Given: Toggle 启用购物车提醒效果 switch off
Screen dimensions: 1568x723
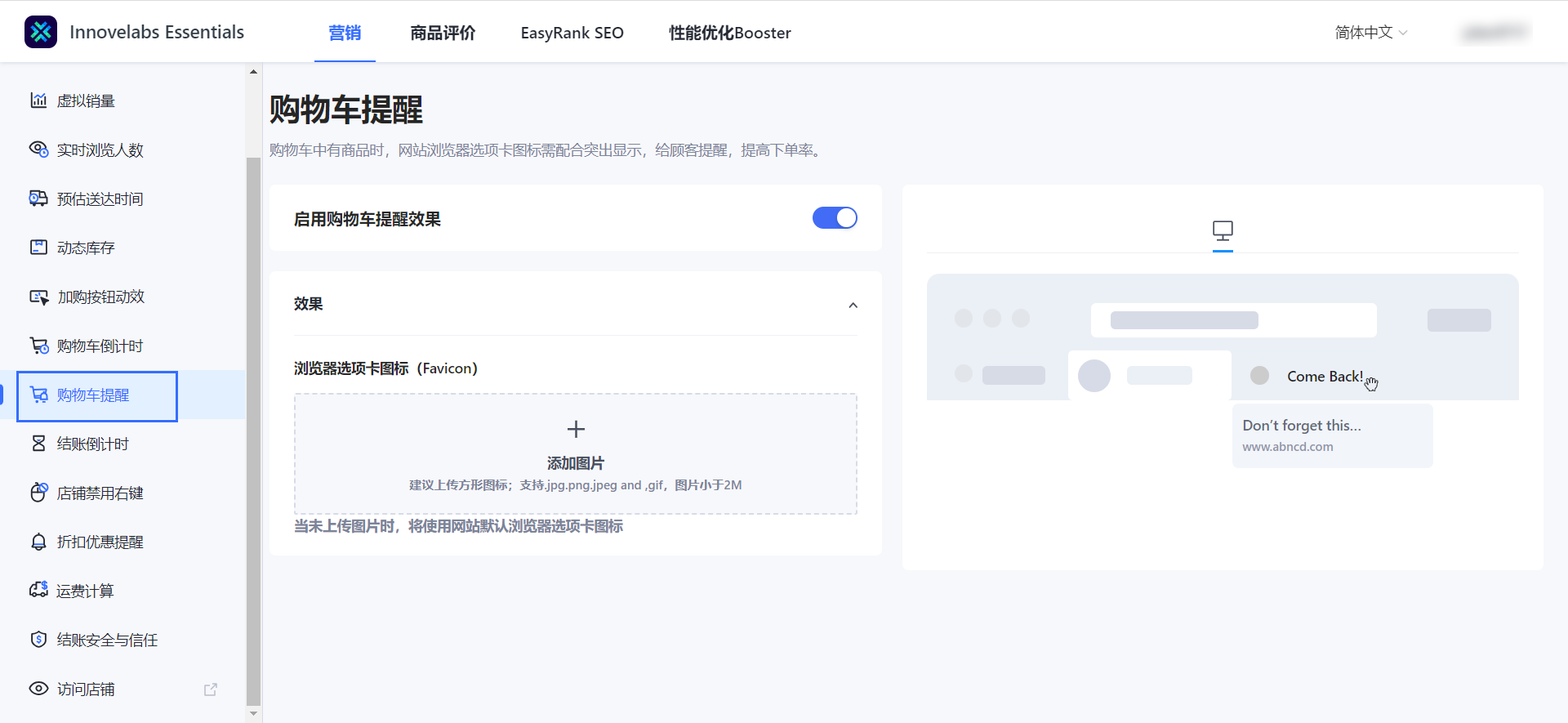Looking at the screenshot, I should [835, 218].
